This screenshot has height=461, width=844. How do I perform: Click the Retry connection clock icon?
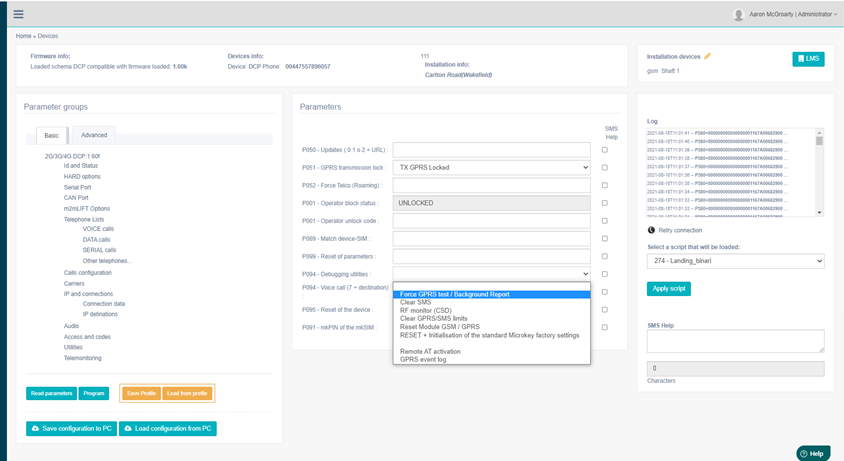click(x=651, y=230)
